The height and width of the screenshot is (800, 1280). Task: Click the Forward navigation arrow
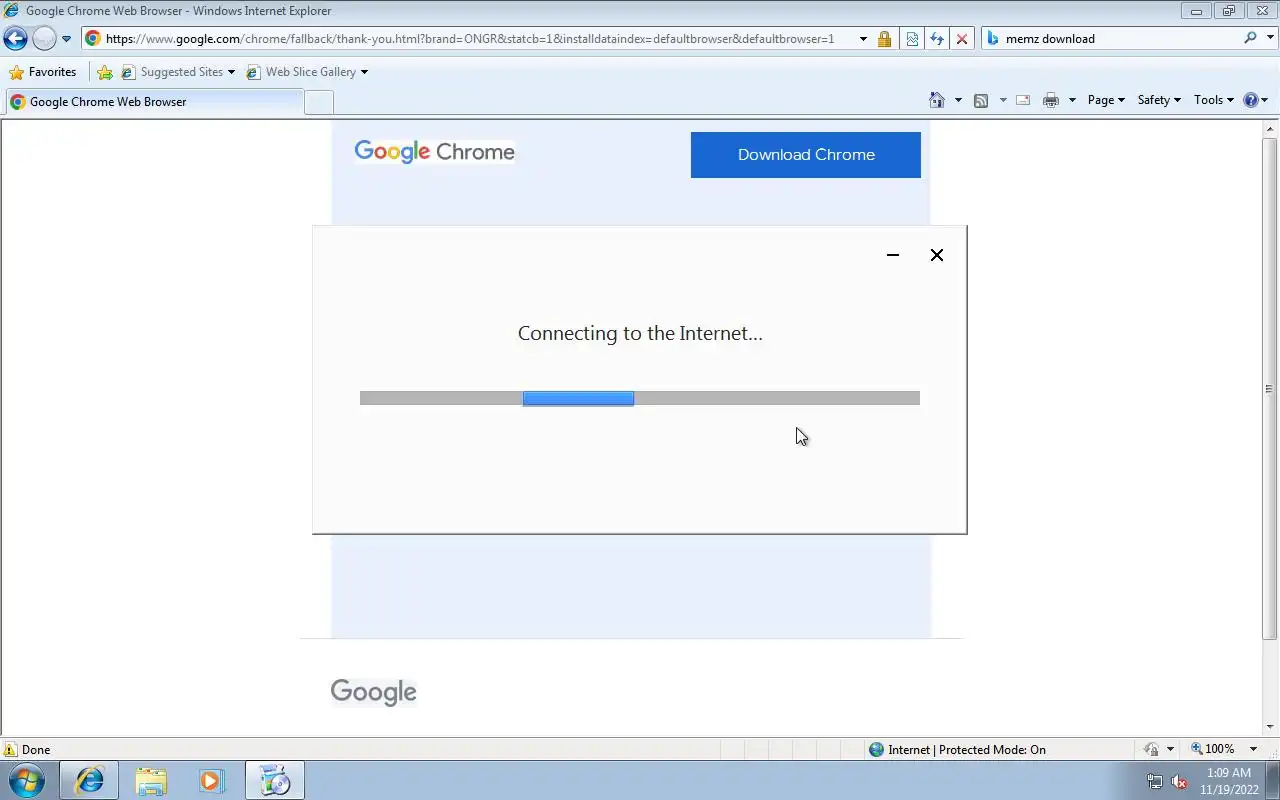pos(44,39)
